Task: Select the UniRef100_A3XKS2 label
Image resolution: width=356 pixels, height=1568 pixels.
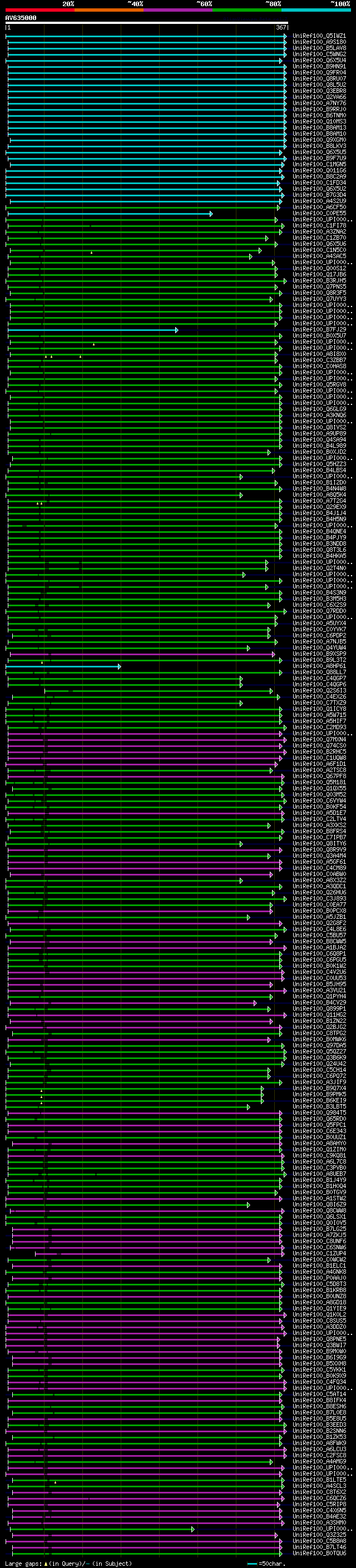Action: pos(319,825)
